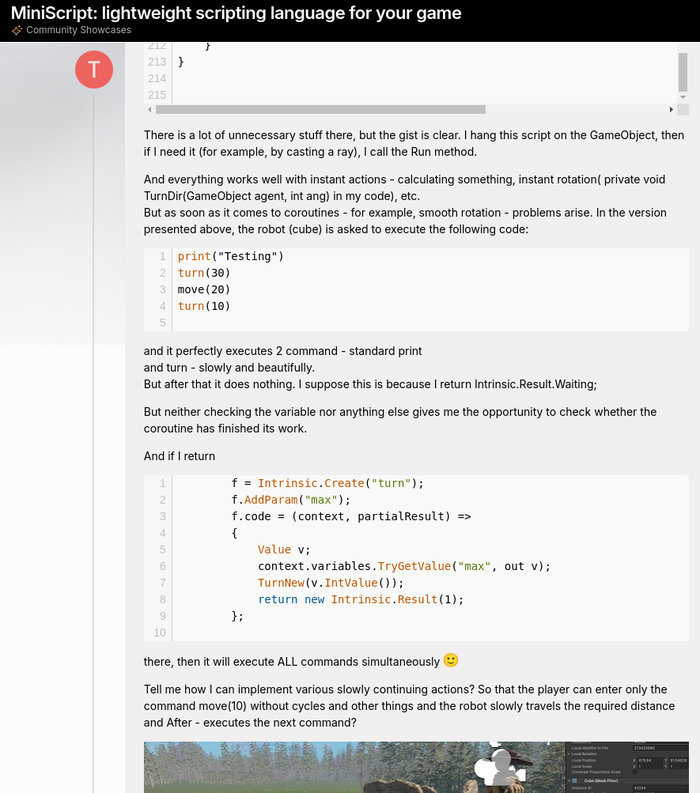The height and width of the screenshot is (793, 700).
Task: Click the horizontal scrollbar thumb under code
Action: (x=320, y=109)
